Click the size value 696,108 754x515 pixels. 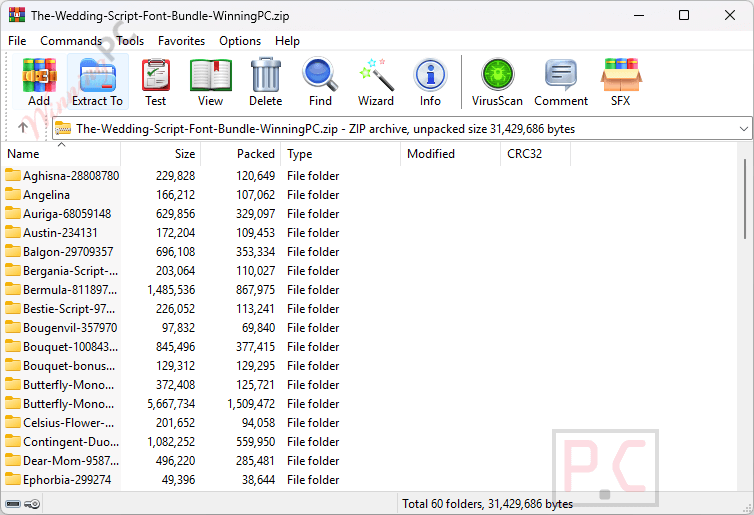click(x=176, y=251)
